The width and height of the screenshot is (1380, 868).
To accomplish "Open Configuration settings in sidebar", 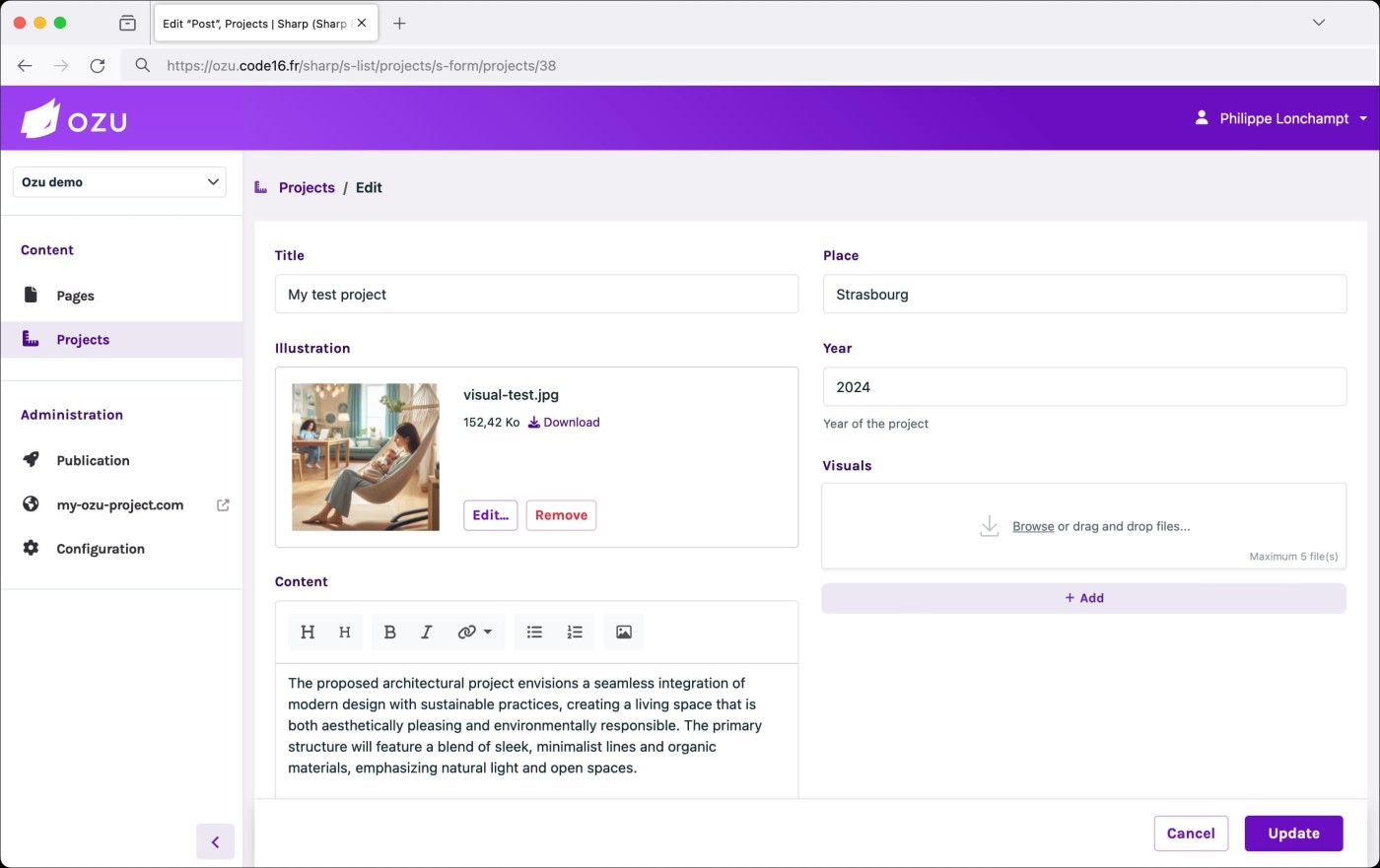I will pyautogui.click(x=100, y=549).
